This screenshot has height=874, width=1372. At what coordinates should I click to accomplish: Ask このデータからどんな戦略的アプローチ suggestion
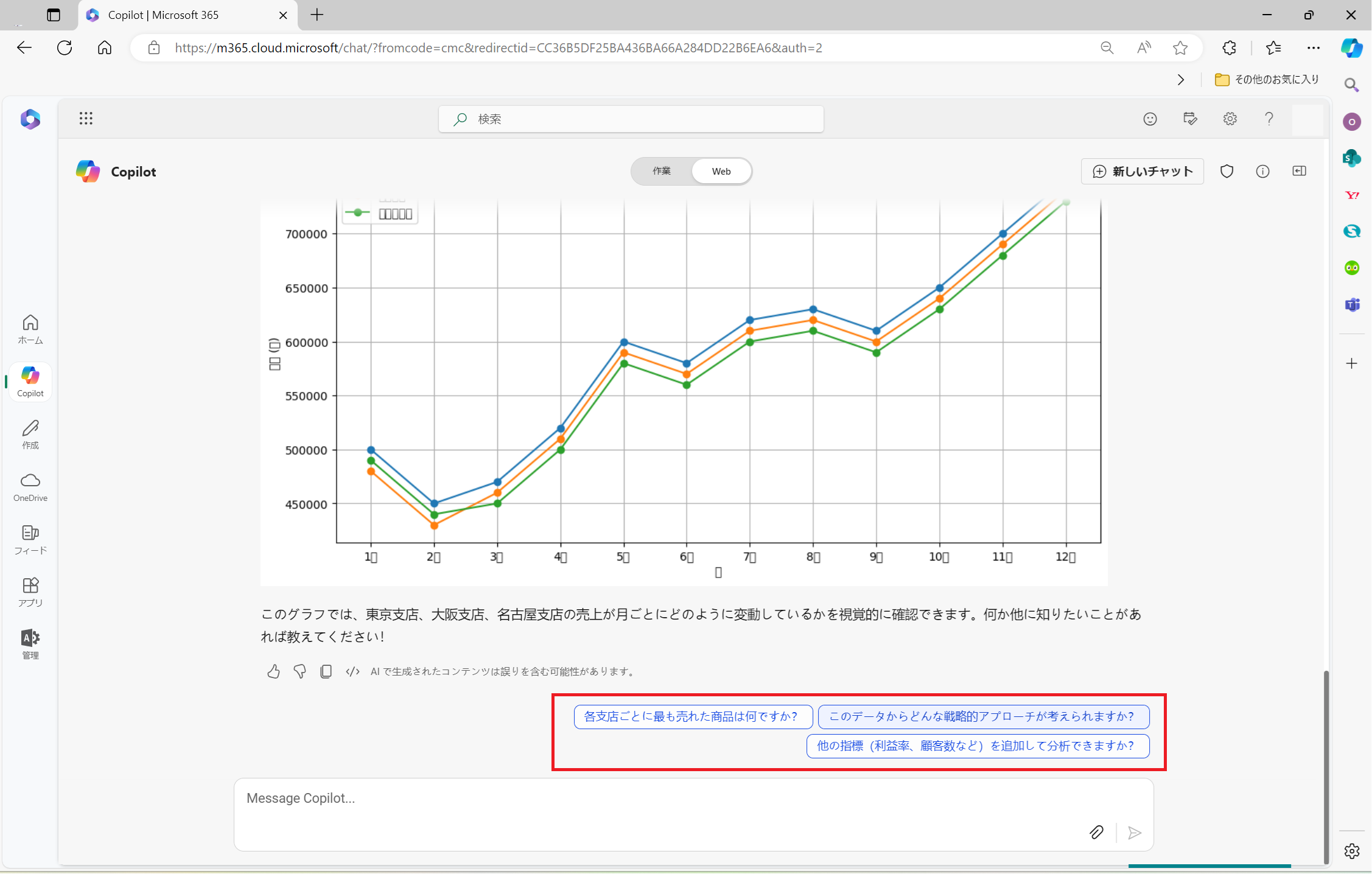(x=984, y=716)
